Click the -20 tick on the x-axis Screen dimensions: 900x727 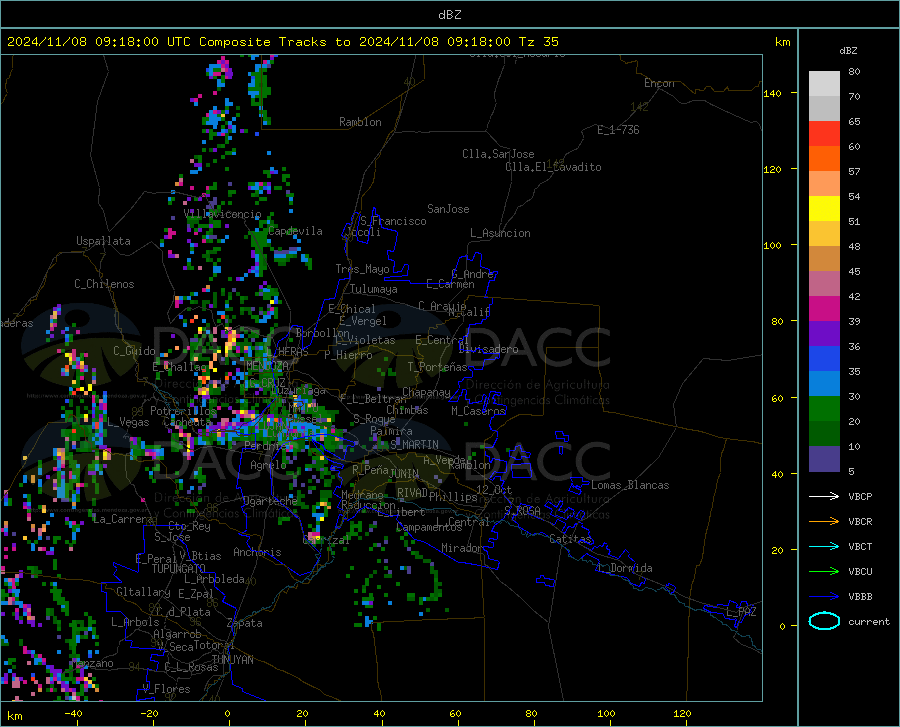[149, 713]
